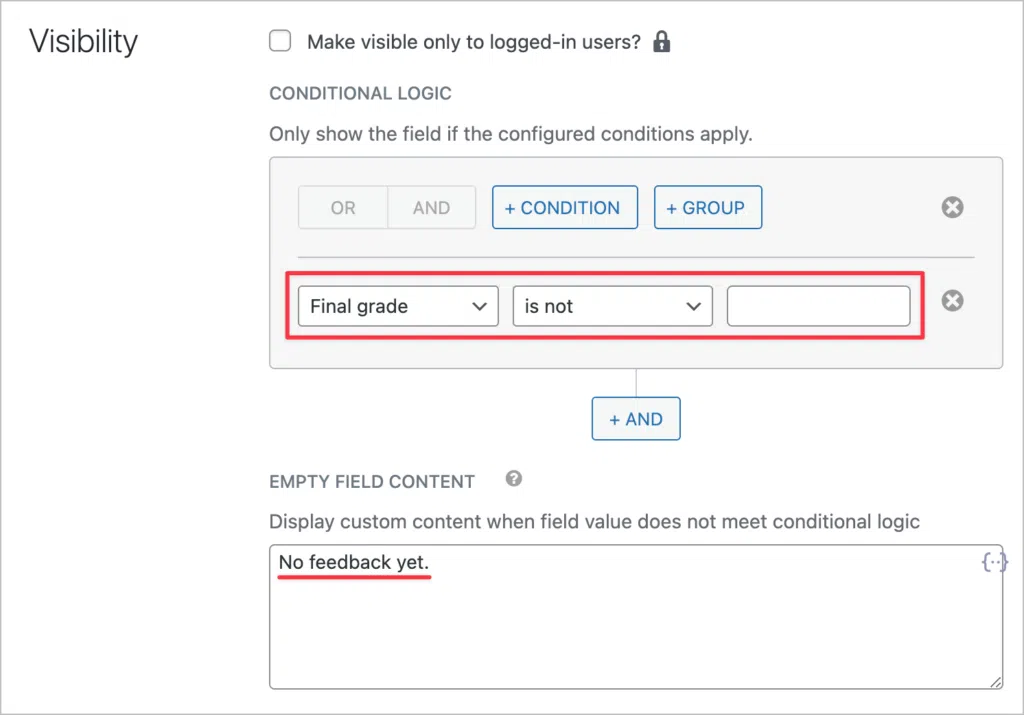This screenshot has width=1024, height=715.
Task: Click the text area resize handle
Action: [995, 681]
